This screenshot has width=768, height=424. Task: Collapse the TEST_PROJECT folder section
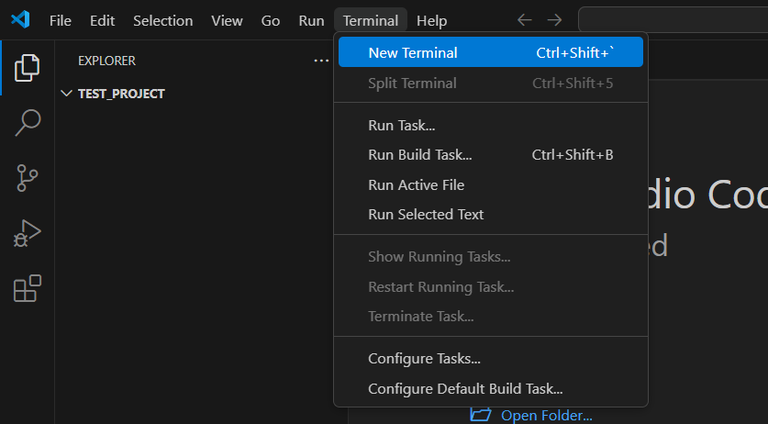click(67, 94)
